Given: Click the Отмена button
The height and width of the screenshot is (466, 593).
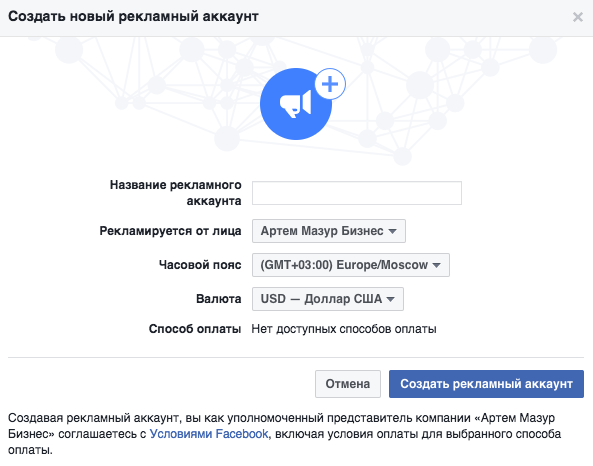Looking at the screenshot, I should point(348,384).
